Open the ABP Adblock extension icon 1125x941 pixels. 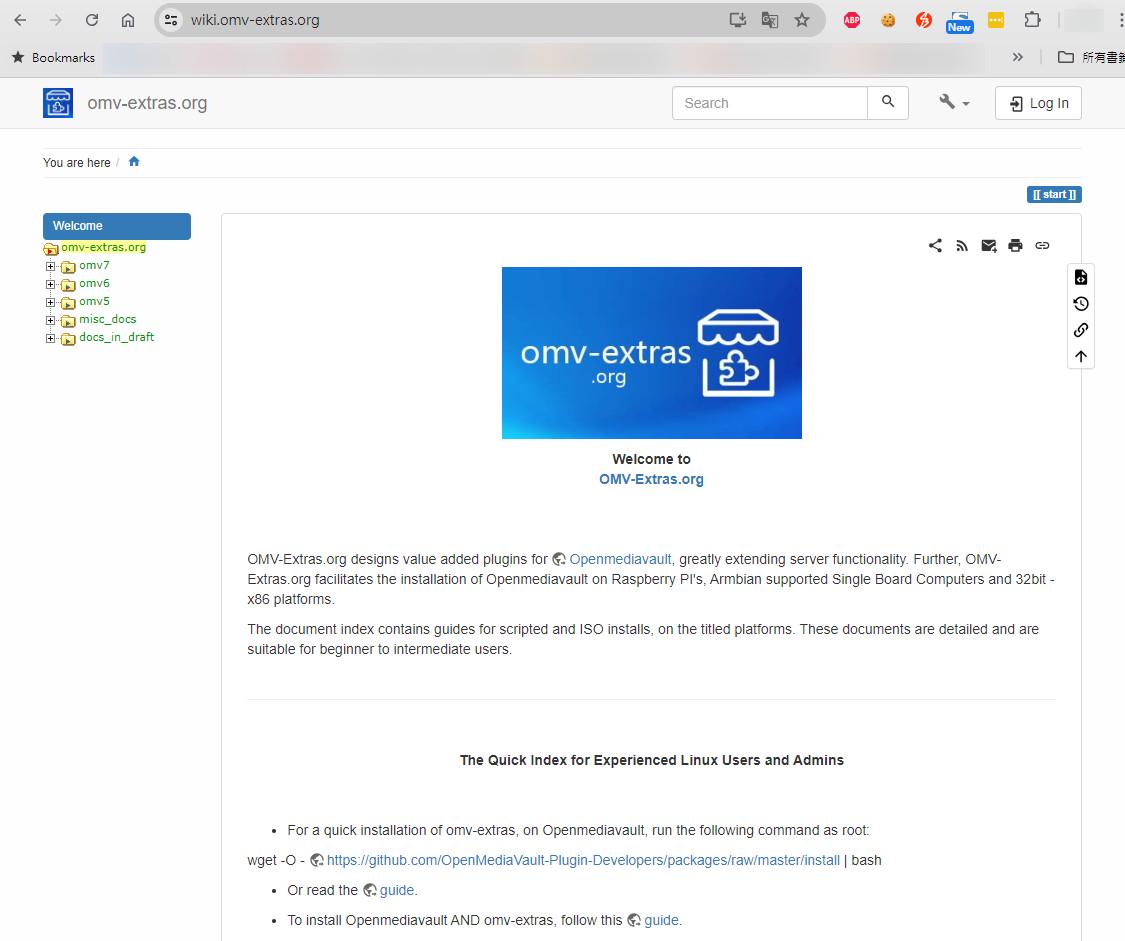click(852, 20)
